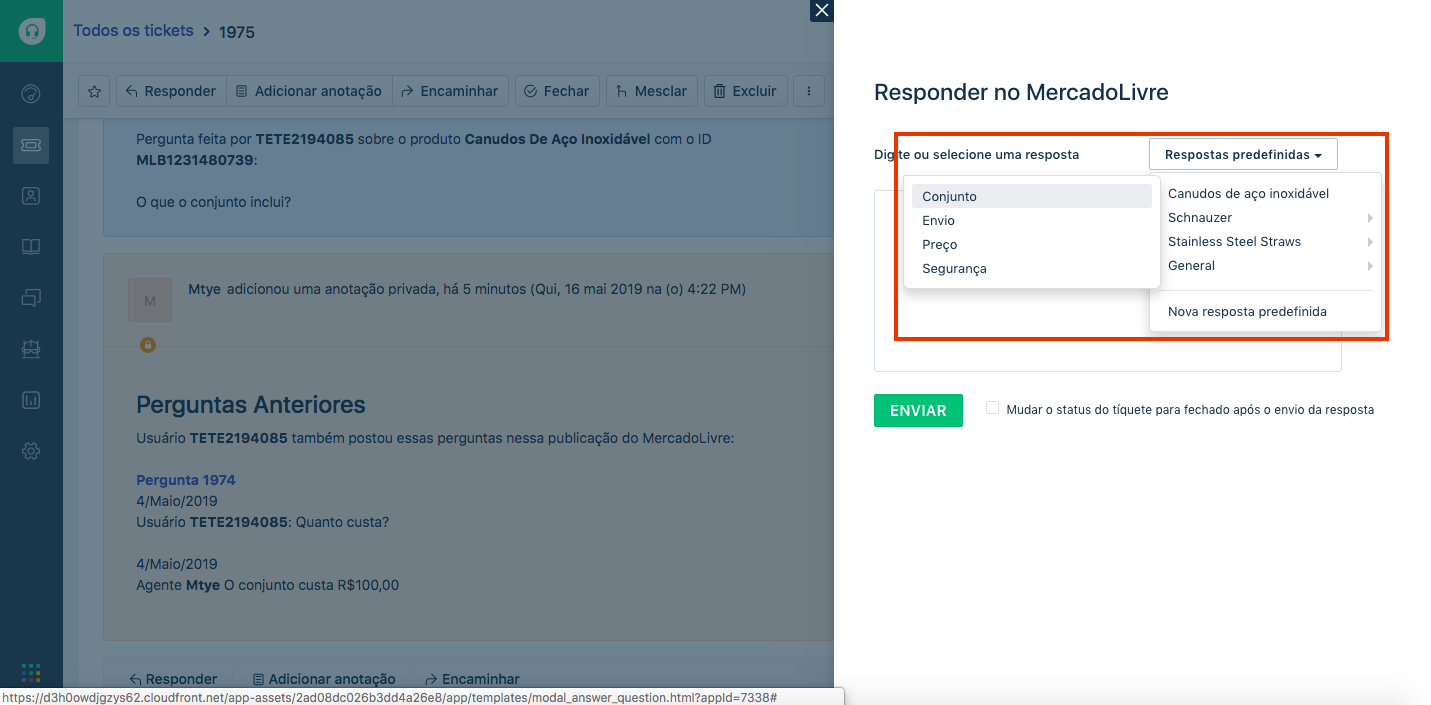The image size is (1431, 705).
Task: Open the app switcher grid icon
Action: coord(31,673)
